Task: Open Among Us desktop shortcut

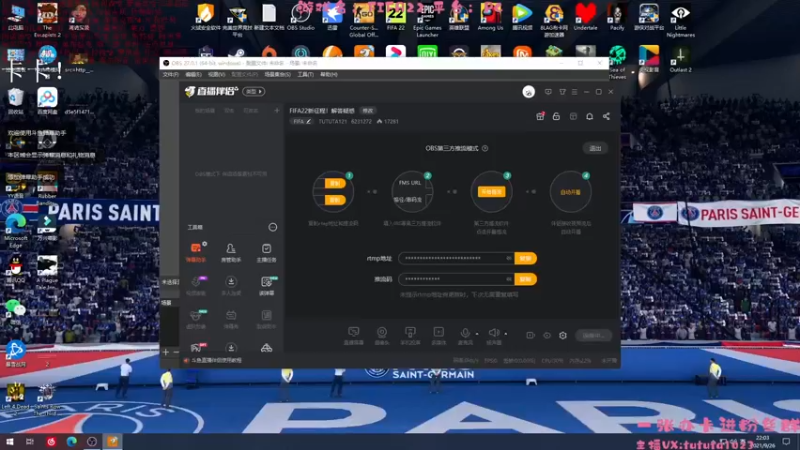Action: click(x=490, y=16)
